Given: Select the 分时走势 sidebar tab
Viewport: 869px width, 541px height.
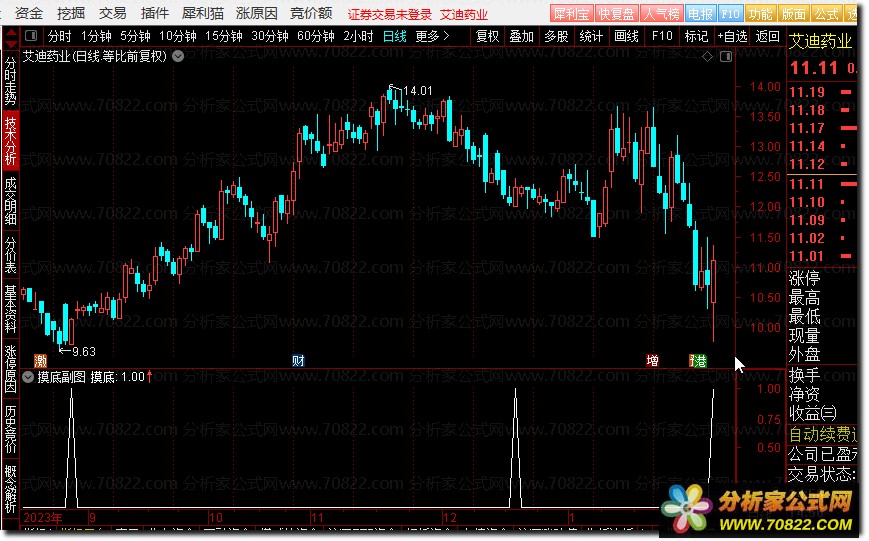Looking at the screenshot, I should point(11,81).
